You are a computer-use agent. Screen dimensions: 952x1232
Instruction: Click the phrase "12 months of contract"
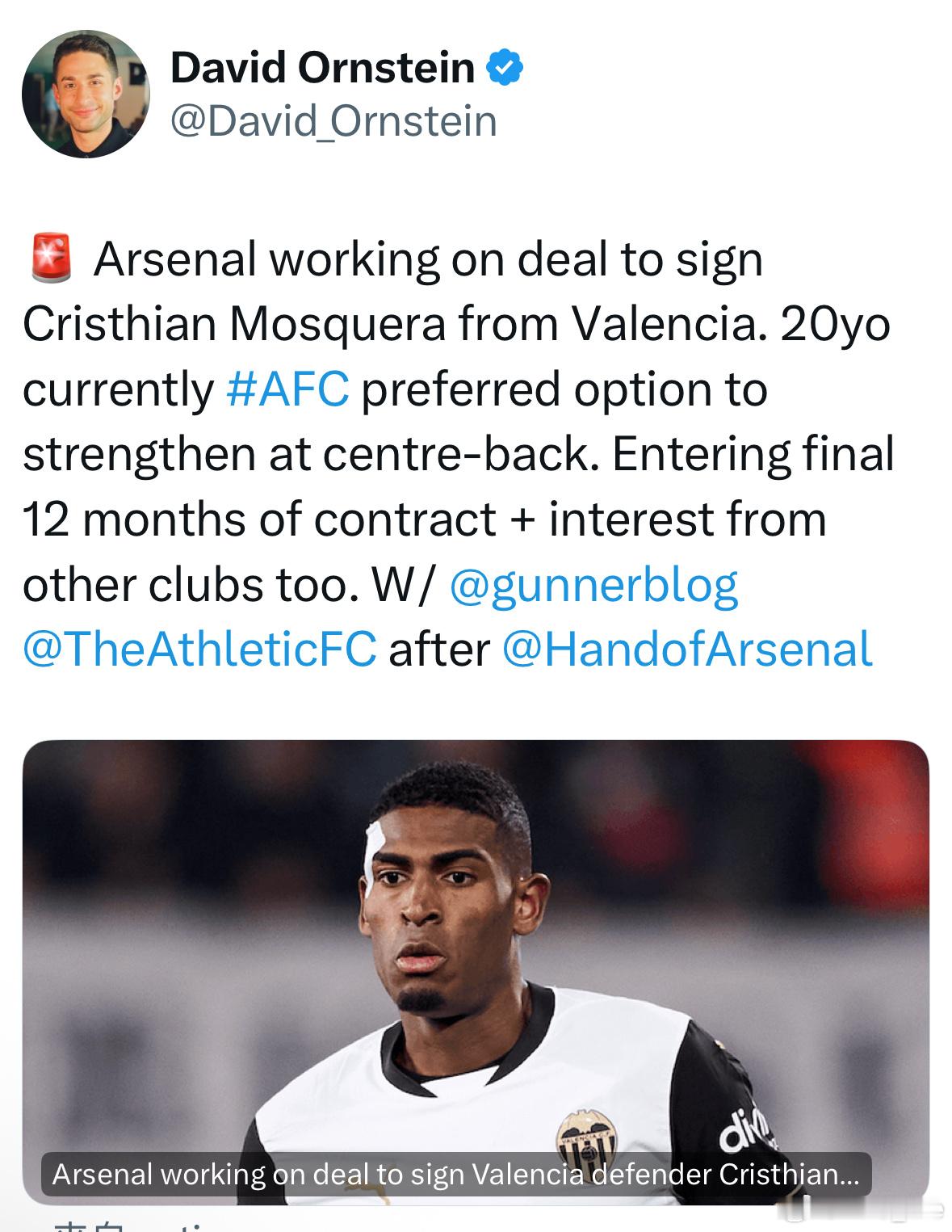tap(259, 519)
